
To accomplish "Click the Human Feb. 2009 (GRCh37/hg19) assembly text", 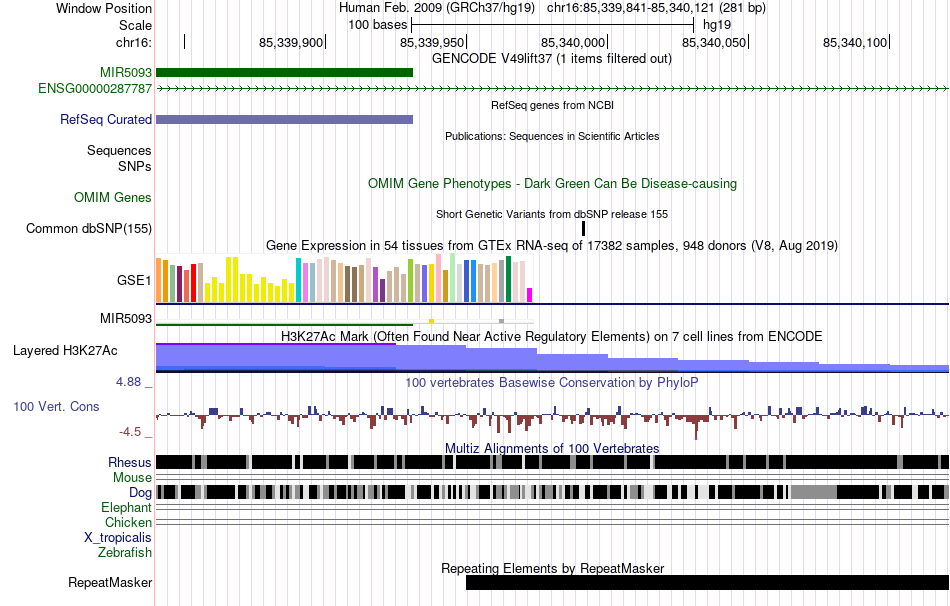I will [437, 8].
